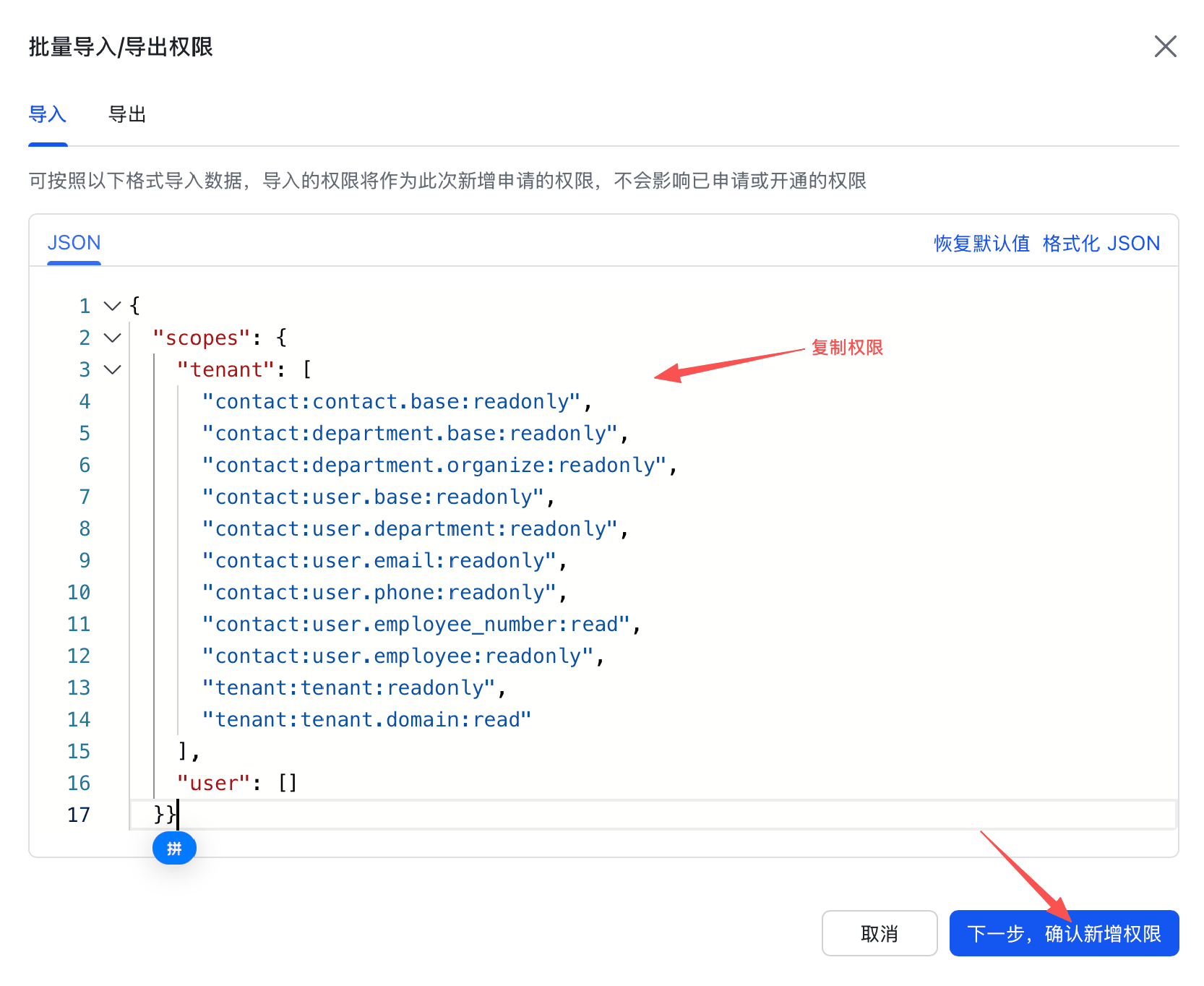
Task: Click "contact:user.employee_number:read" line
Action: [422, 625]
